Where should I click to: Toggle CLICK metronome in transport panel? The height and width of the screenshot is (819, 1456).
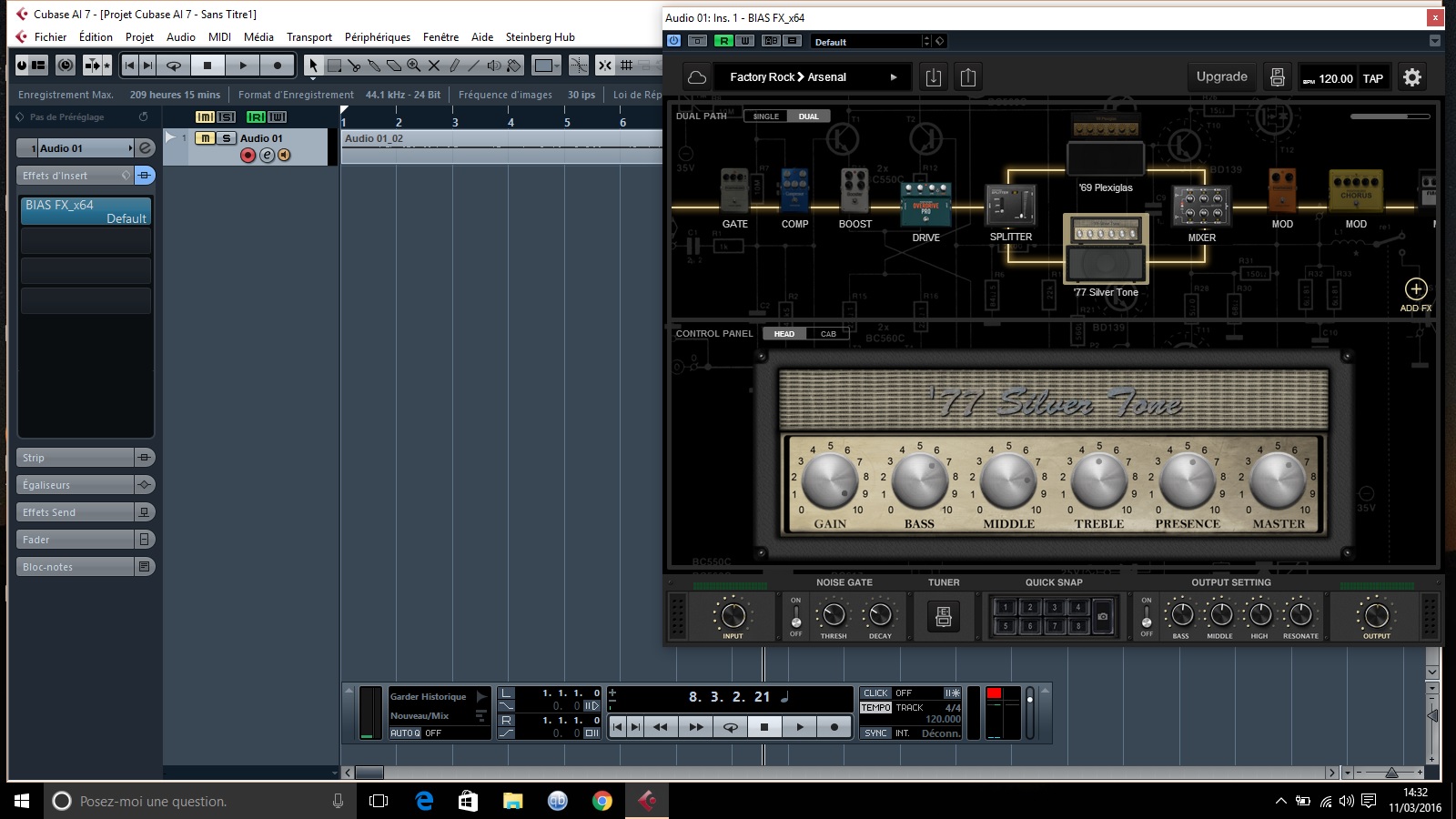coord(876,693)
